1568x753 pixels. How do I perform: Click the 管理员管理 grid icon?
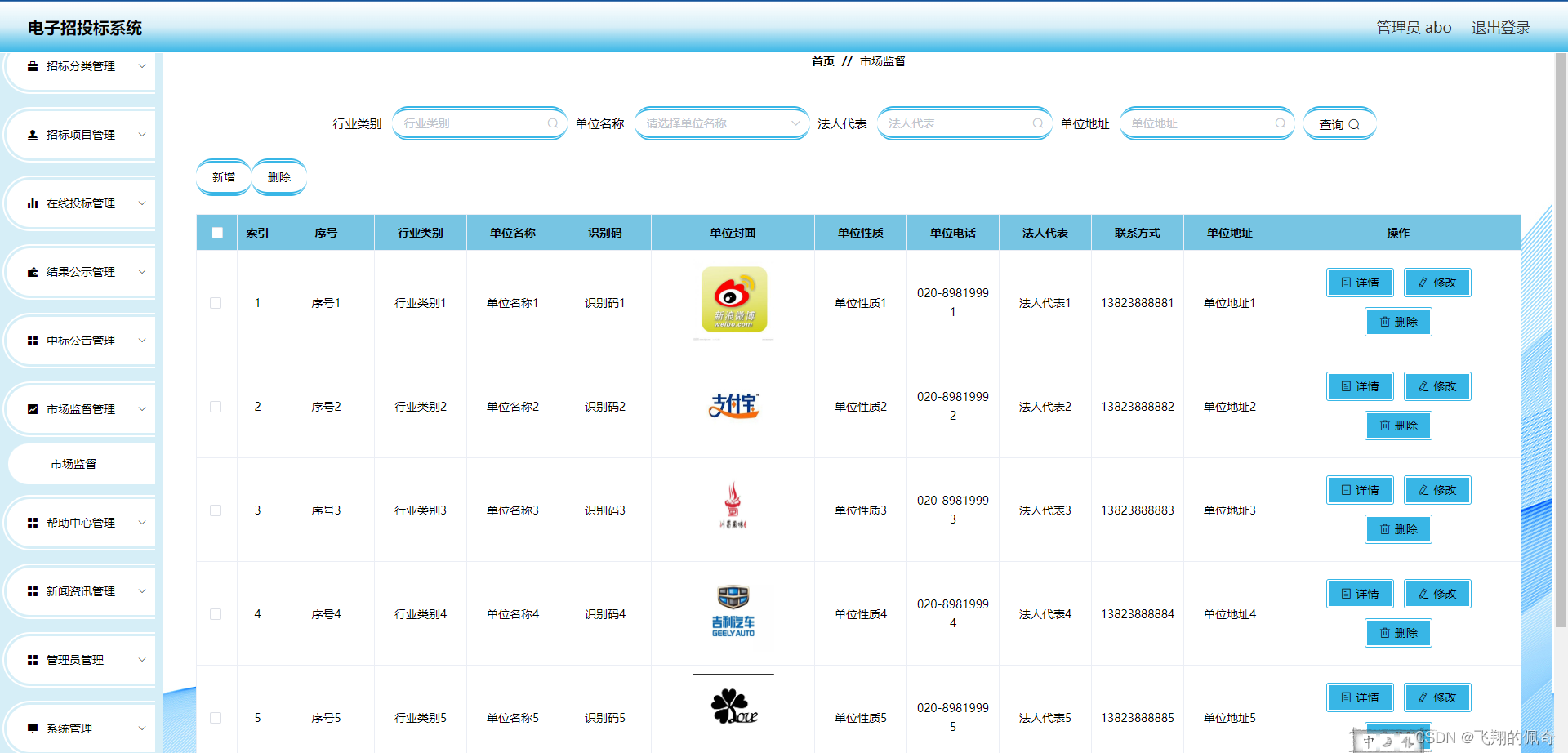(x=33, y=659)
